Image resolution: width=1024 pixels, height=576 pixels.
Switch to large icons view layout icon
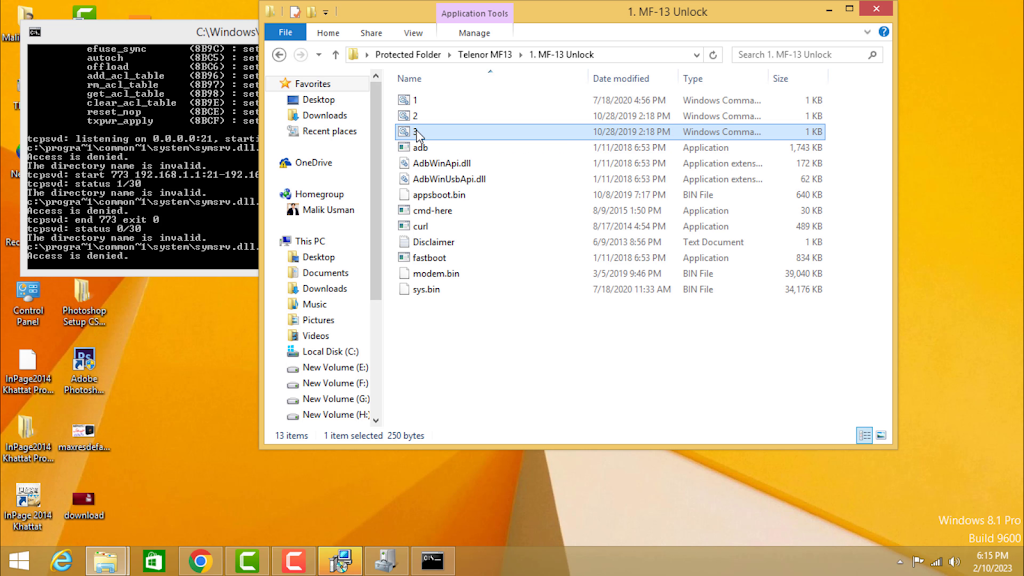[x=881, y=436]
